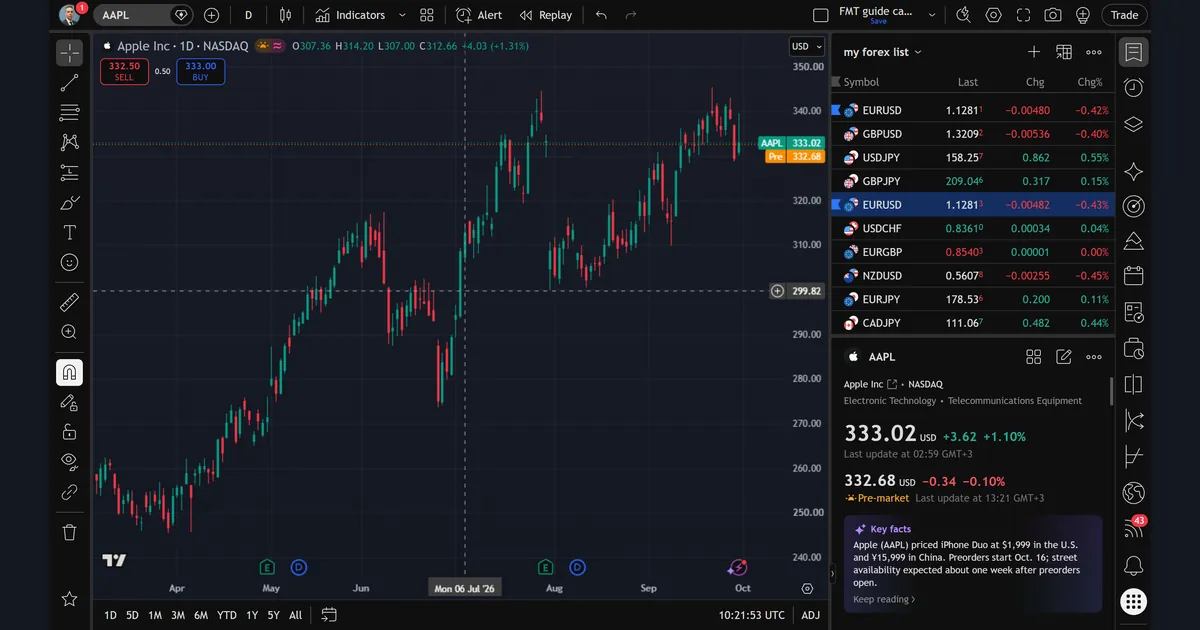Switch time range to All
The image size is (1200, 630).
295,615
